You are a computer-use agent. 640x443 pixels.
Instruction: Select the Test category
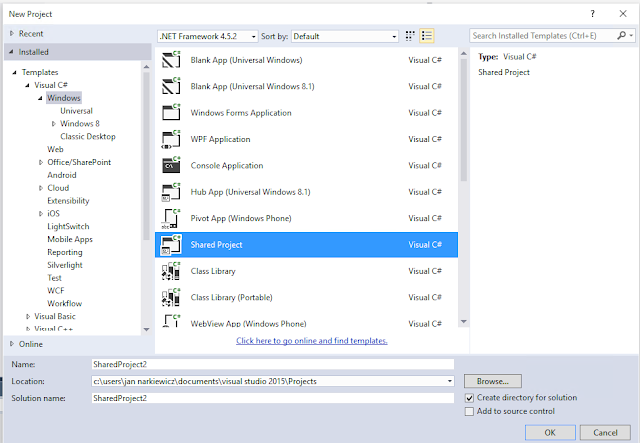[54, 278]
